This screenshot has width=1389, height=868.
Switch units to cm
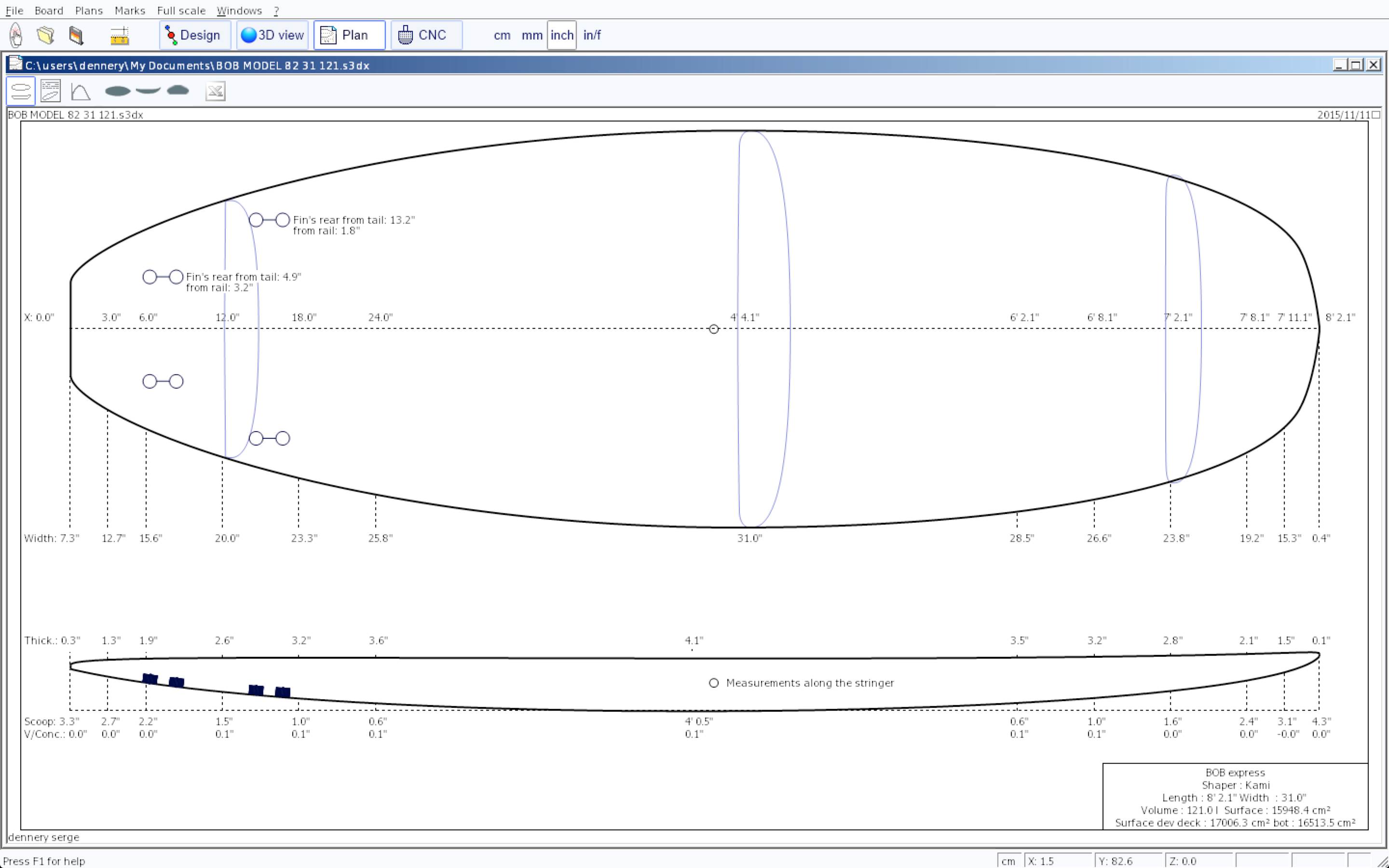pyautogui.click(x=502, y=35)
